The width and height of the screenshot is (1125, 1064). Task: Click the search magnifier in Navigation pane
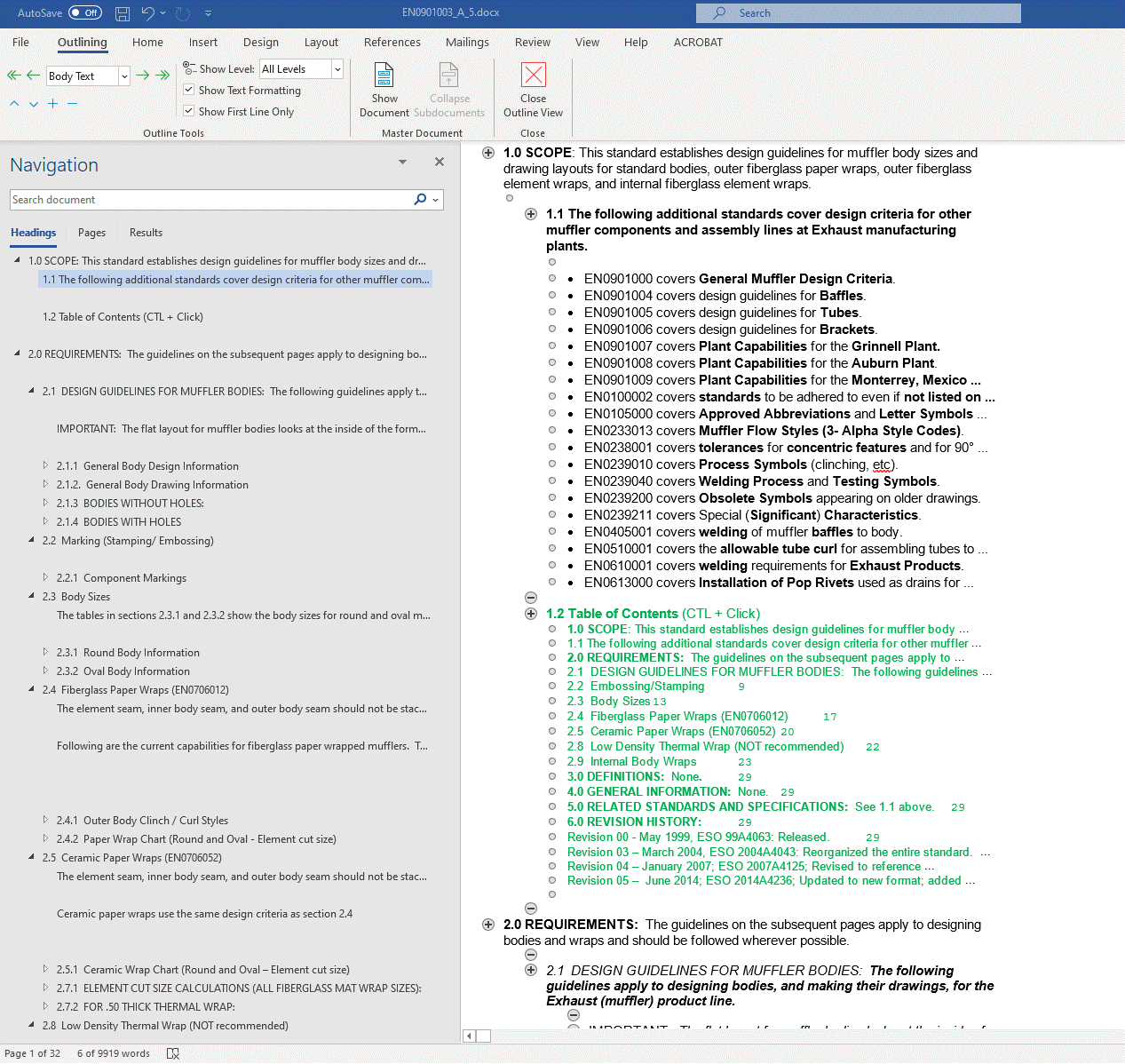pos(420,200)
